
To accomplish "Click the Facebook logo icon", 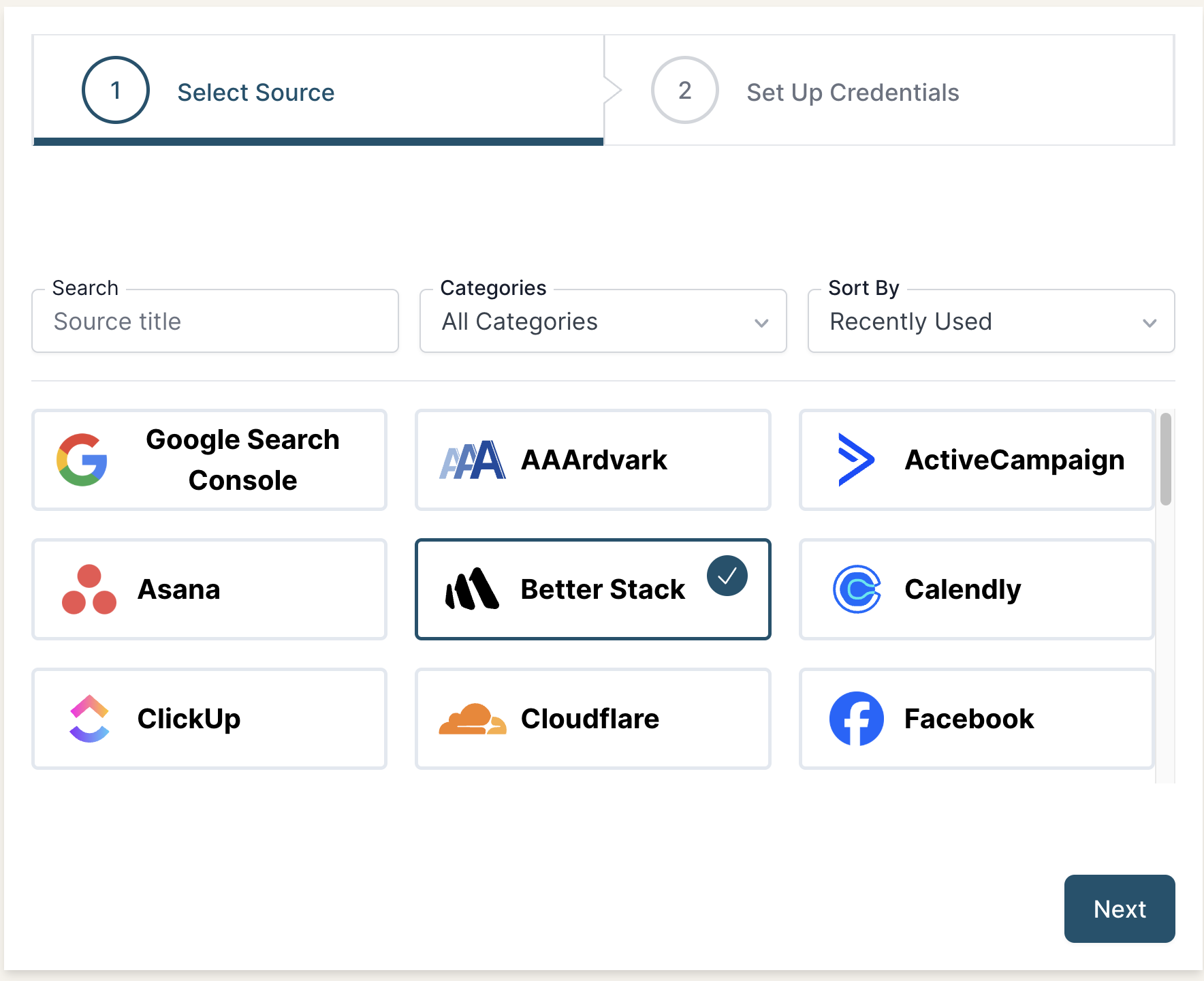I will [x=857, y=718].
